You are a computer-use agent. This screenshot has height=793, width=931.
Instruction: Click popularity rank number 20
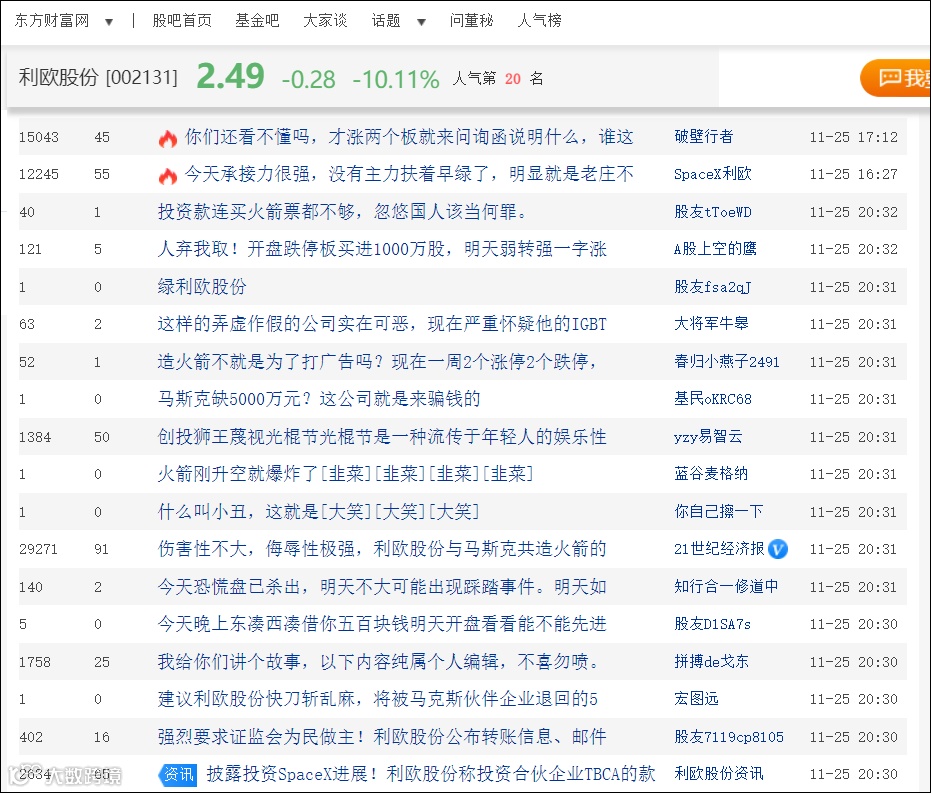click(513, 78)
